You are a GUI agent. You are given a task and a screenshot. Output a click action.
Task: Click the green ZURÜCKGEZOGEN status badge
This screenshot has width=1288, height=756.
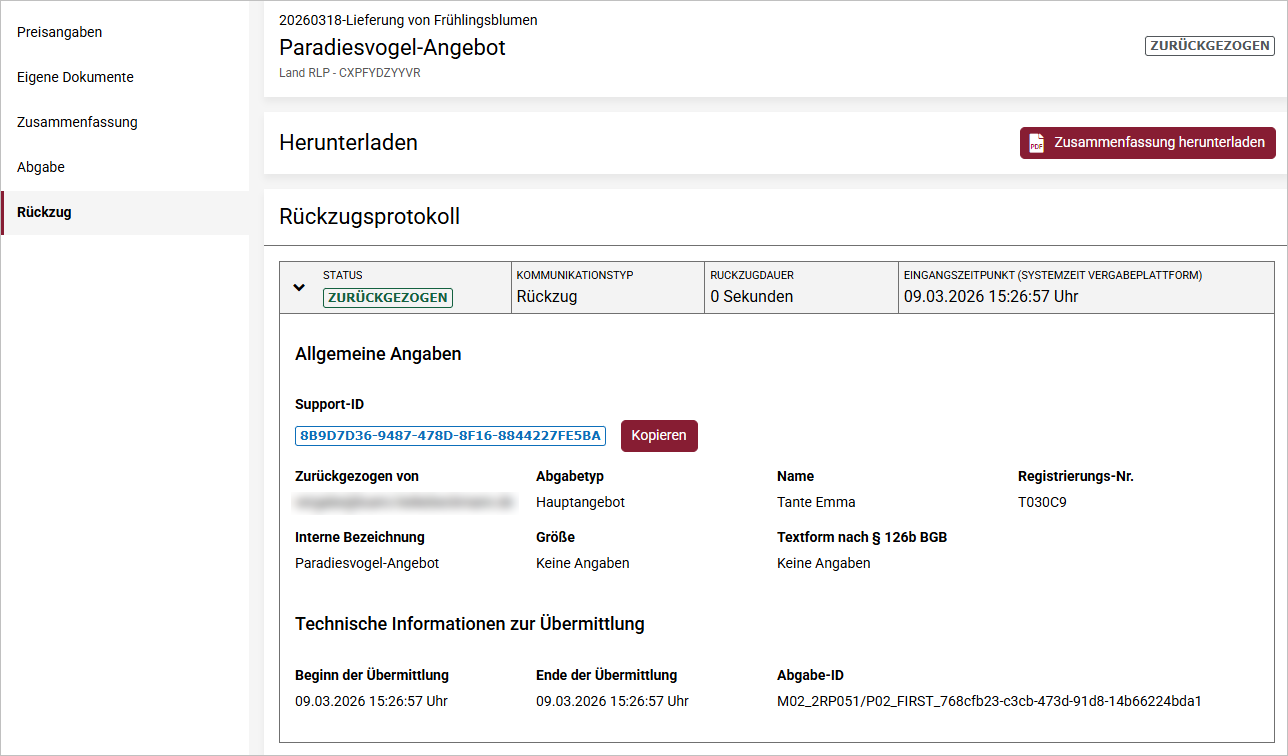click(387, 297)
